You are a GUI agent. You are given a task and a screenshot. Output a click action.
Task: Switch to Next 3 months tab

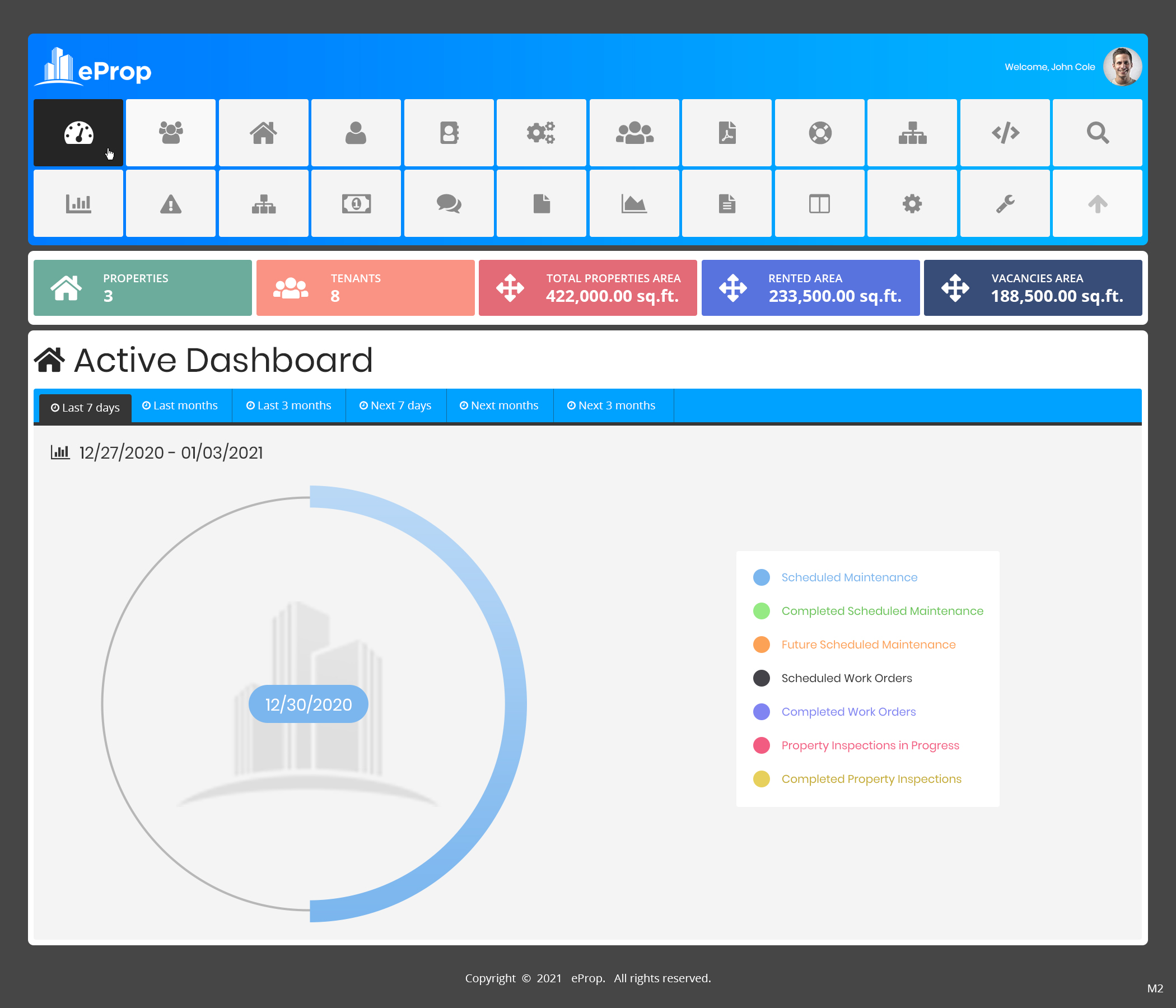(612, 405)
